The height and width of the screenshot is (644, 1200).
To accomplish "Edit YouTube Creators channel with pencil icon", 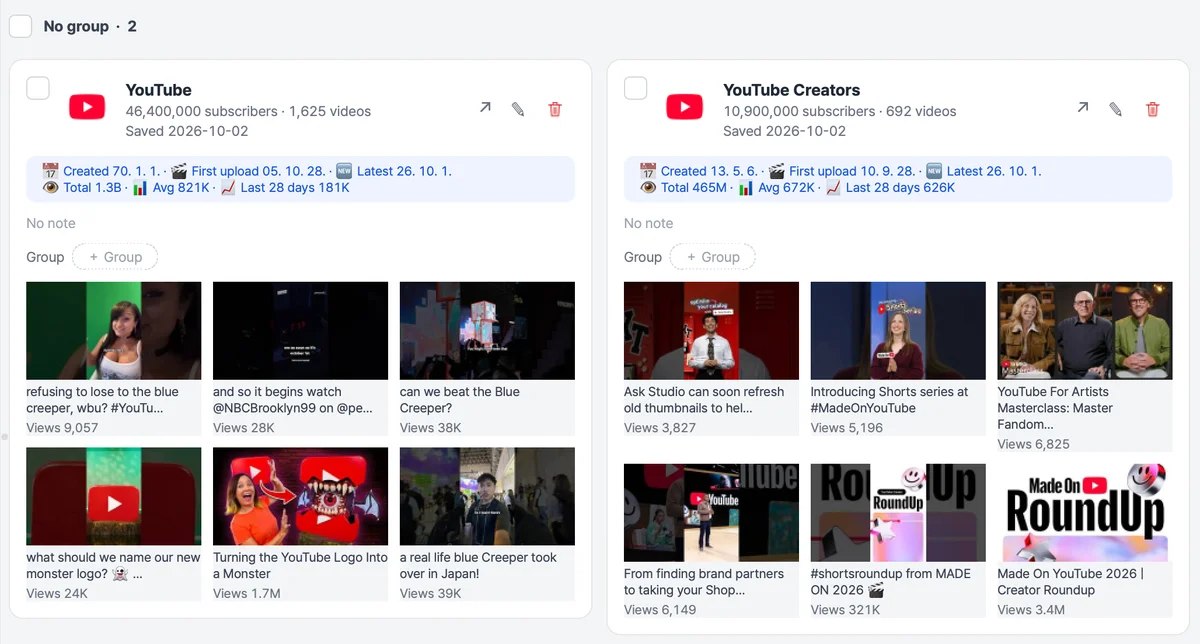I will click(1116, 109).
